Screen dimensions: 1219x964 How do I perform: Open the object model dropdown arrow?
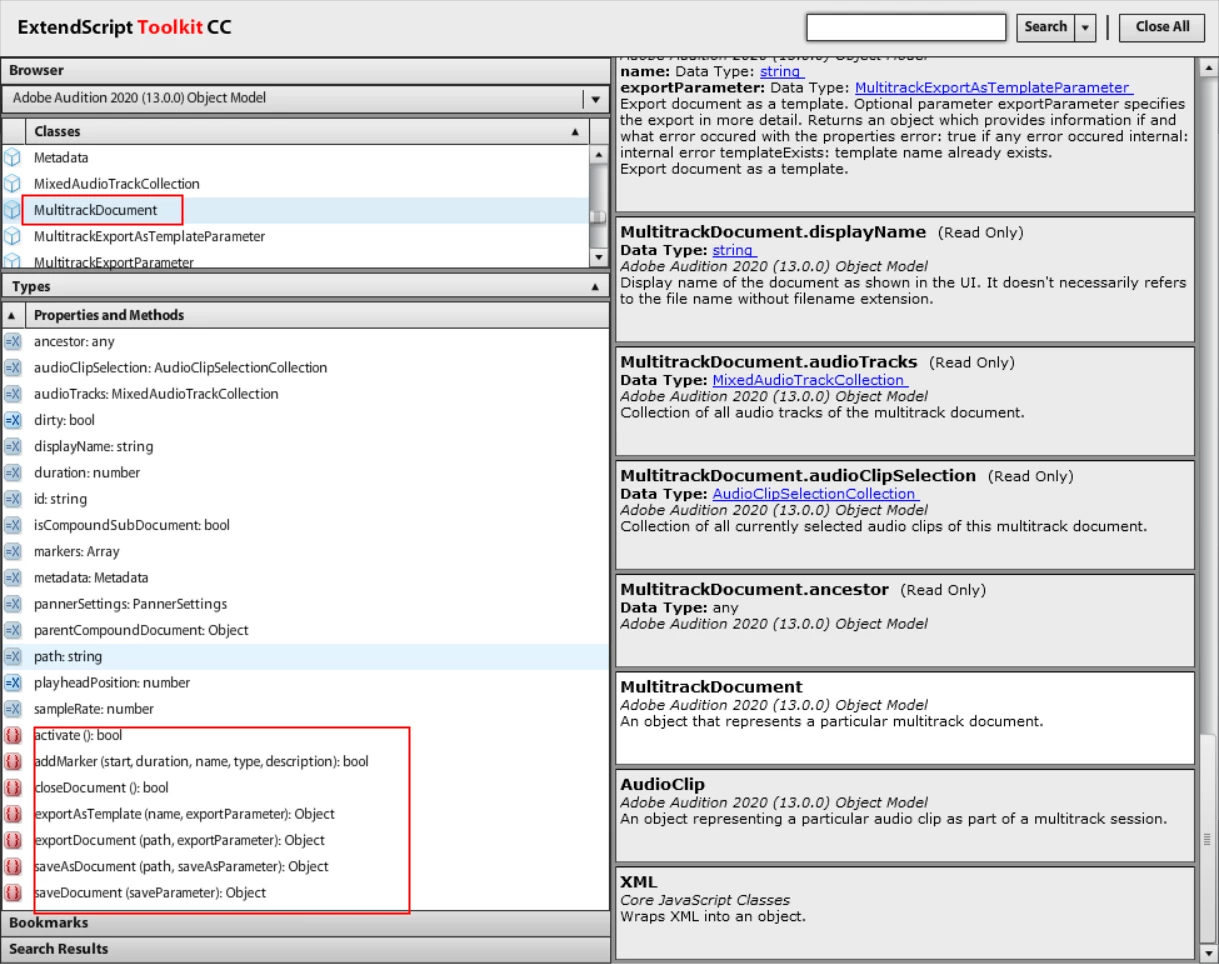595,99
